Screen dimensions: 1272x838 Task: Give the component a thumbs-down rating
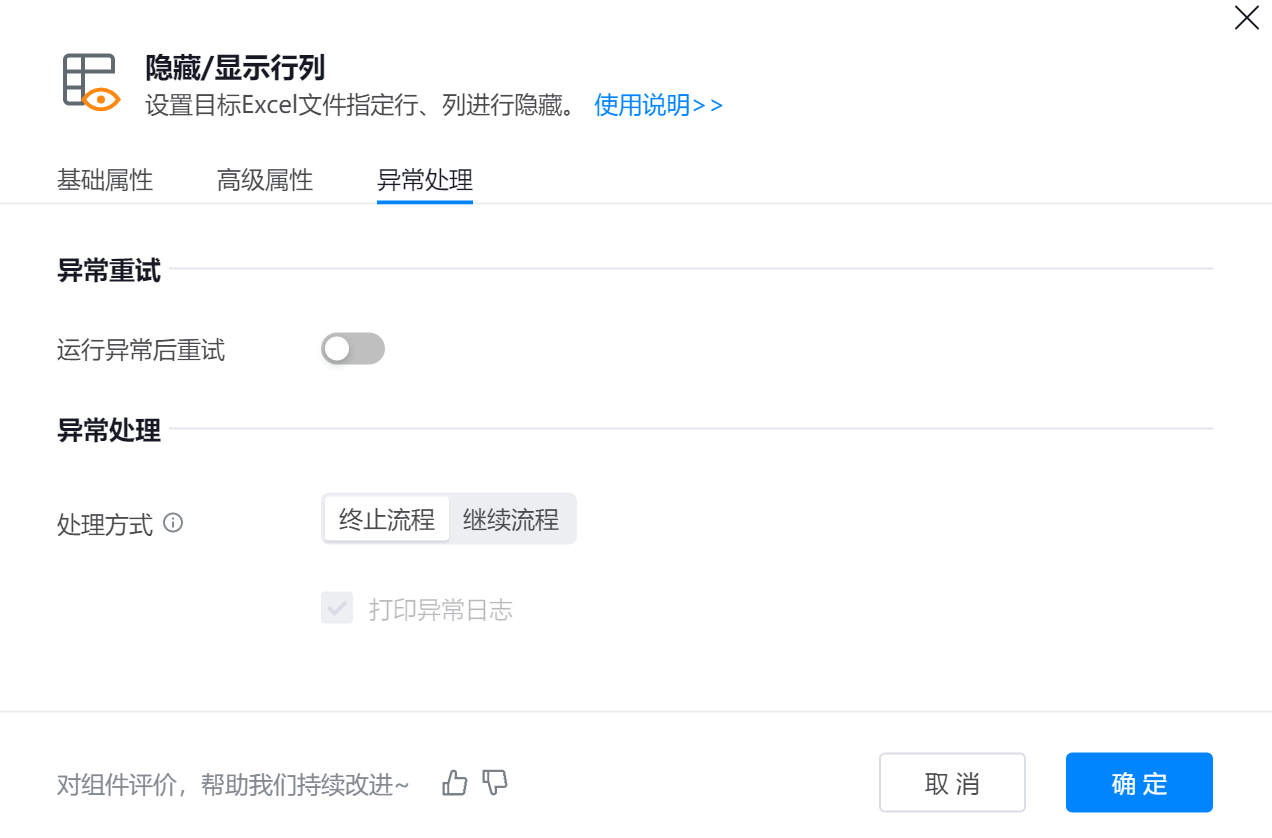click(495, 783)
